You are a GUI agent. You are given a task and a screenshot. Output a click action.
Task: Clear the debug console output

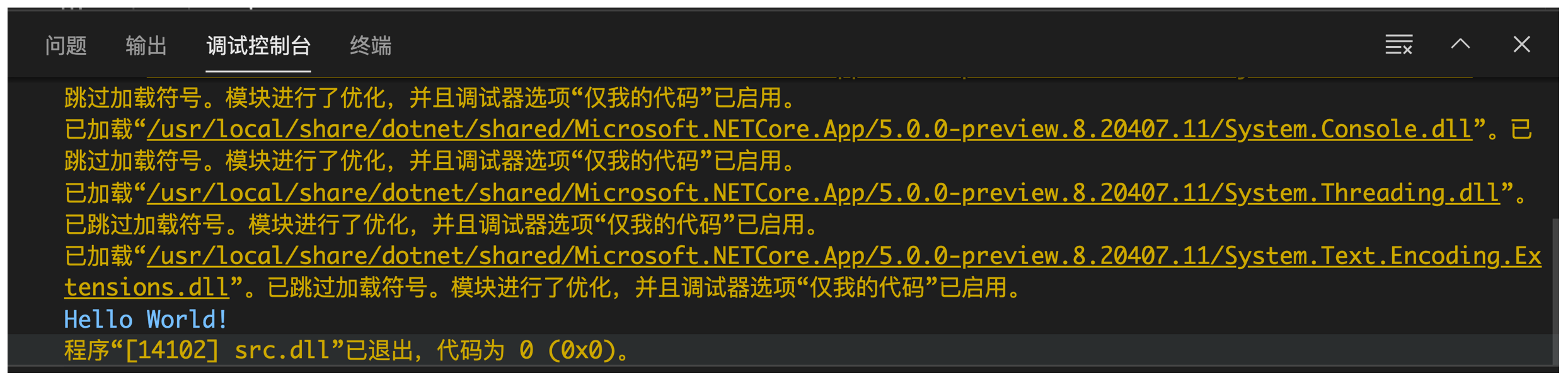(x=1398, y=45)
